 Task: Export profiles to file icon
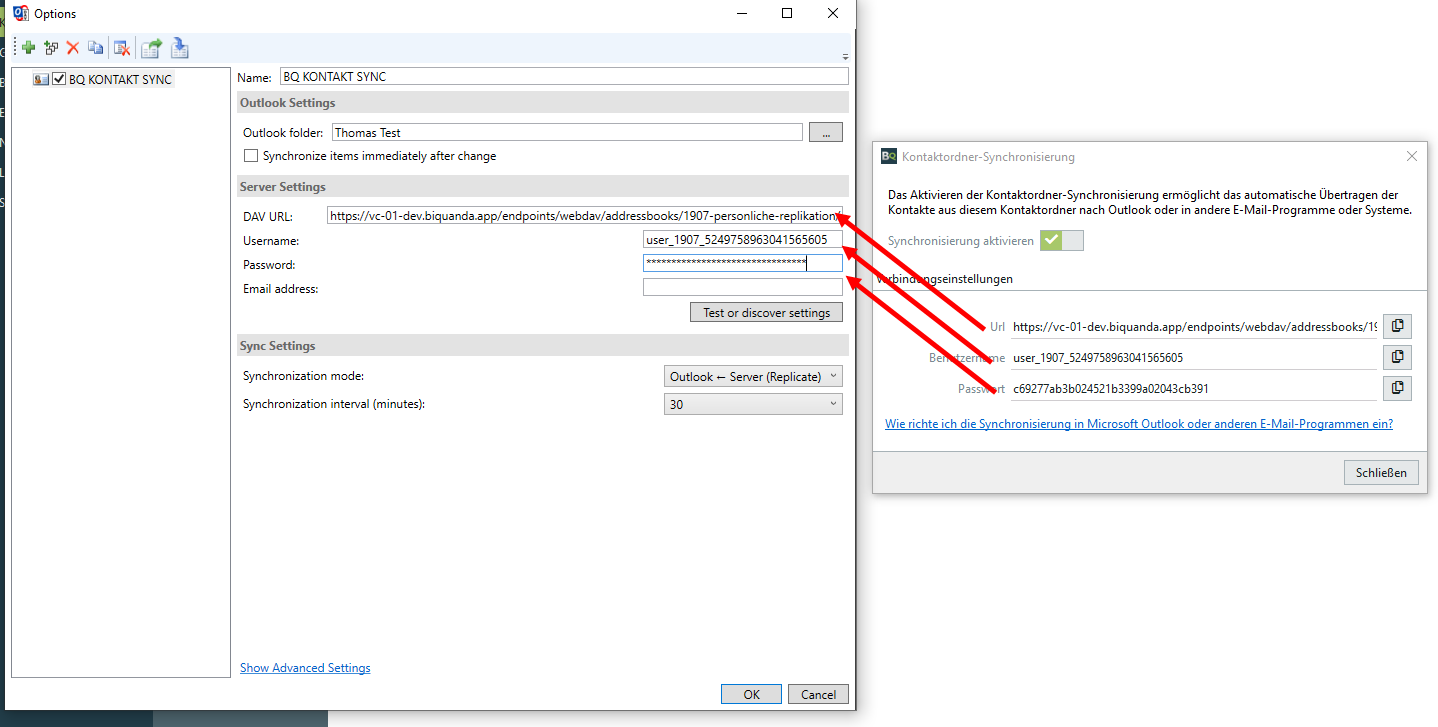pyautogui.click(x=151, y=48)
